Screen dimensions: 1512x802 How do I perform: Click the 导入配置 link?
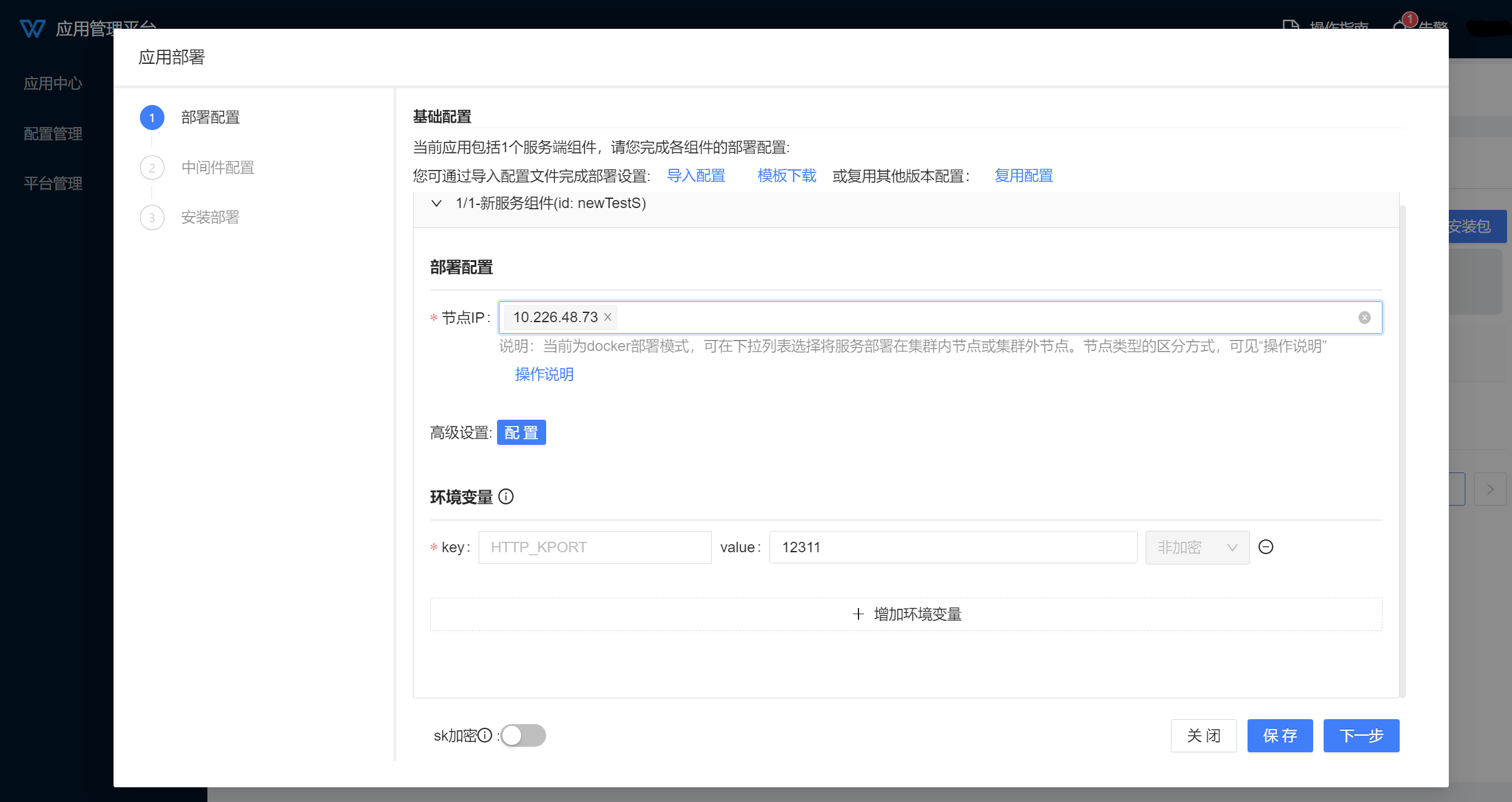pos(696,176)
